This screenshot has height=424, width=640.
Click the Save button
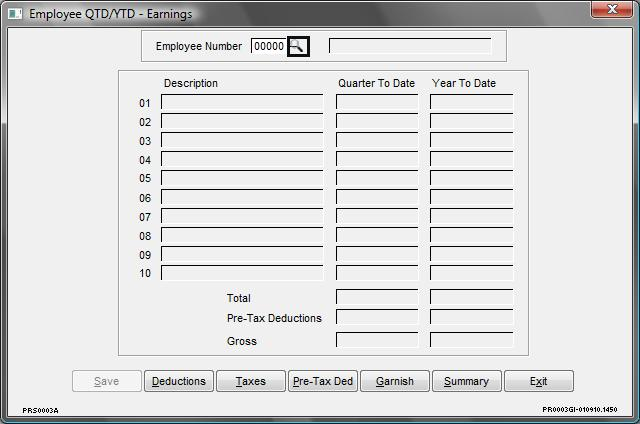click(x=107, y=381)
